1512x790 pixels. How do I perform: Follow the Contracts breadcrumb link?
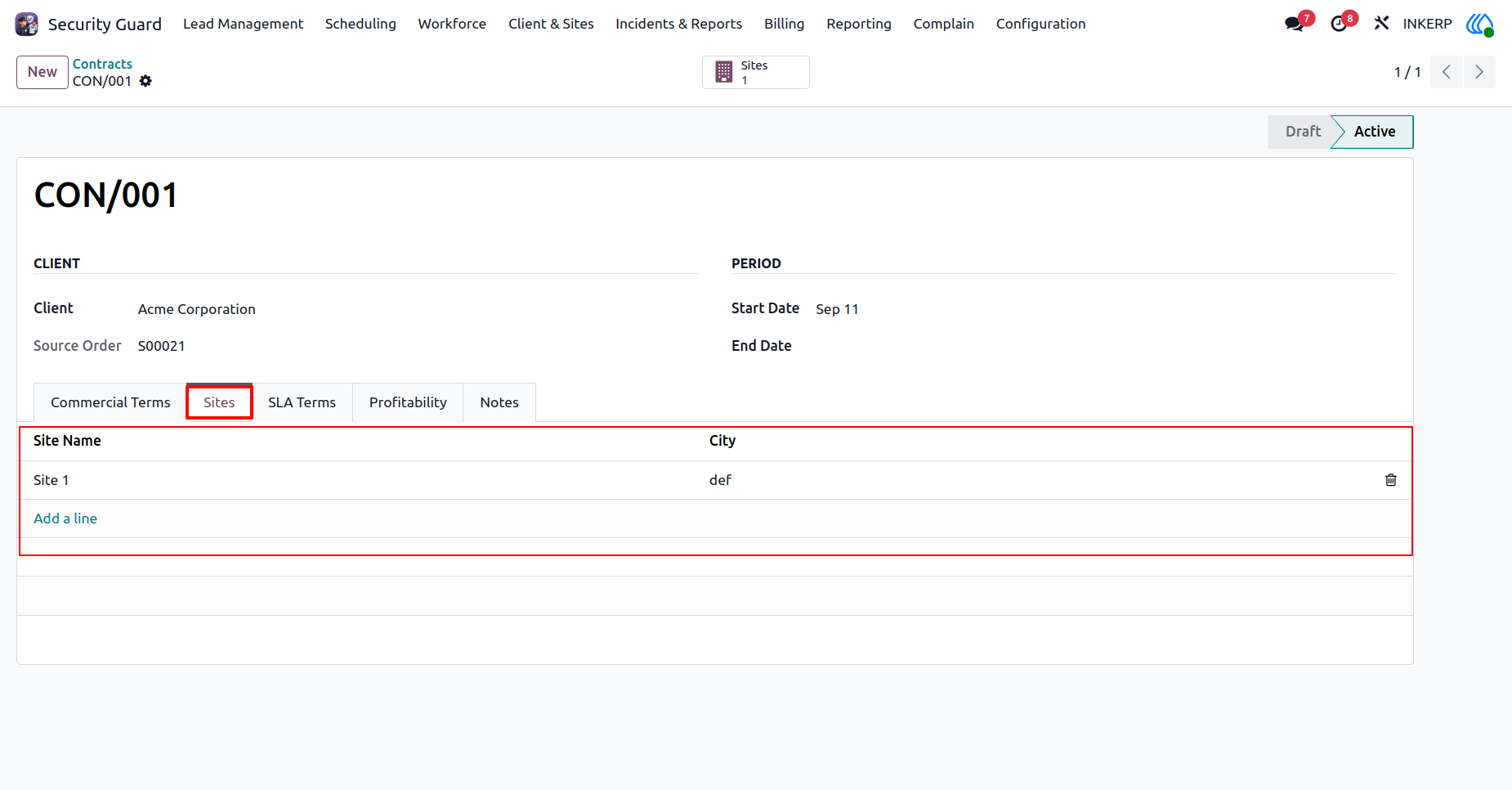tap(102, 64)
